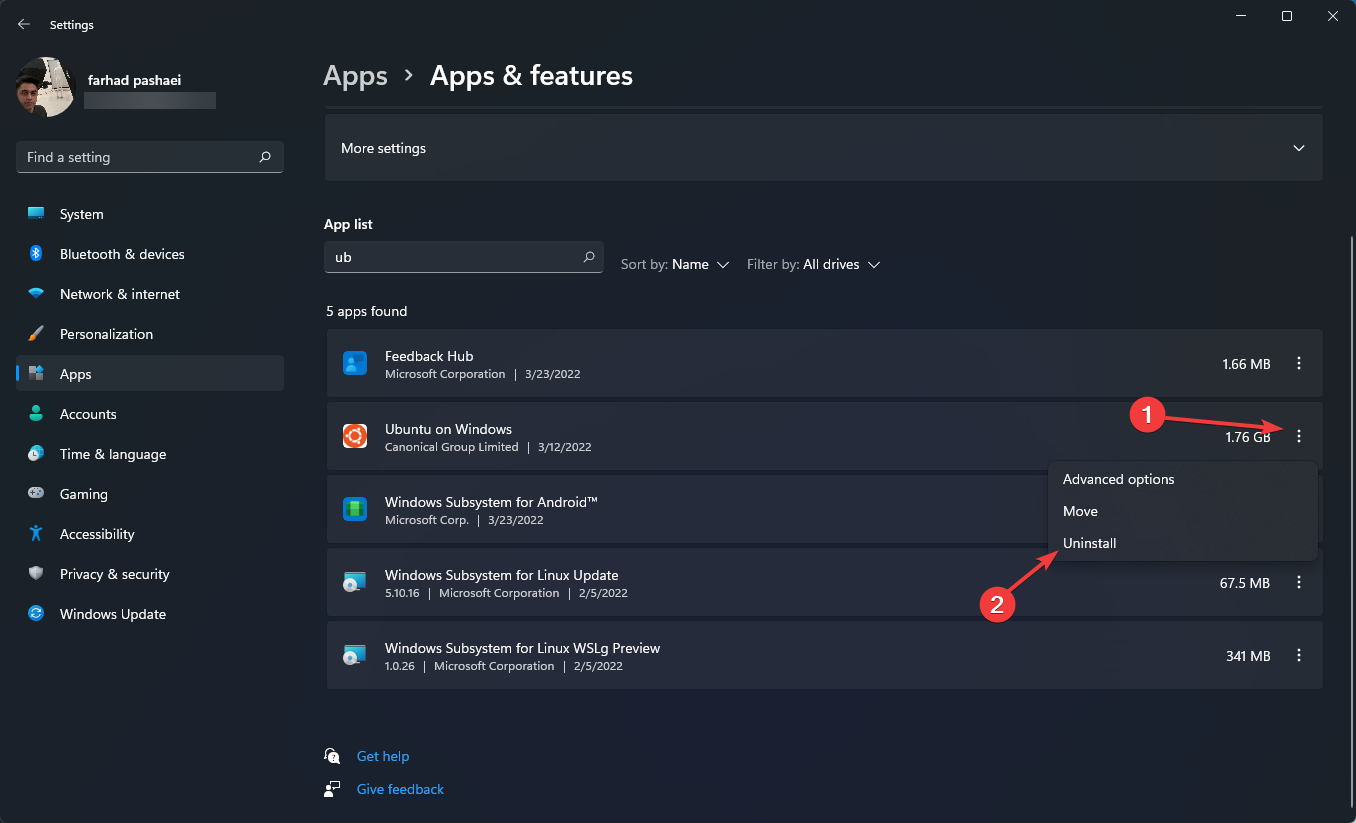This screenshot has width=1356, height=823.
Task: Open Windows Update settings
Action: (112, 613)
